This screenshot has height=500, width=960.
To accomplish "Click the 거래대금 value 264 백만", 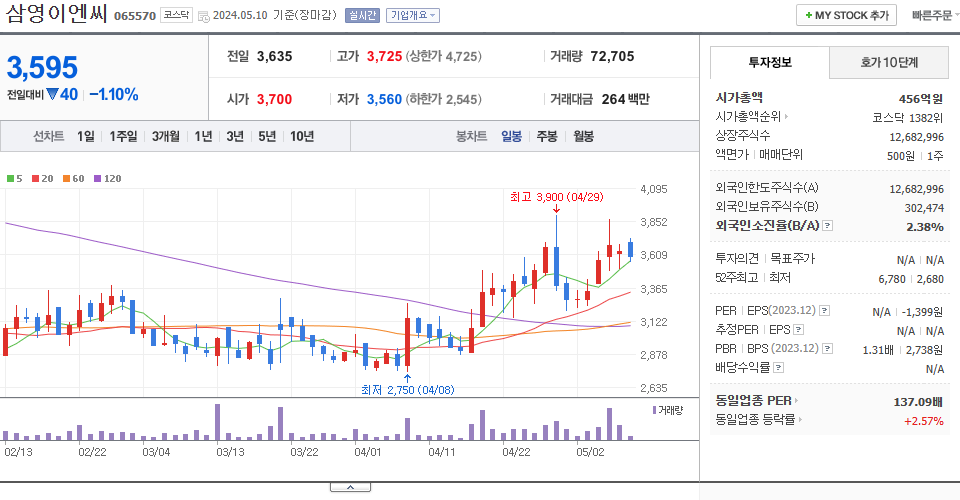I will coord(625,99).
